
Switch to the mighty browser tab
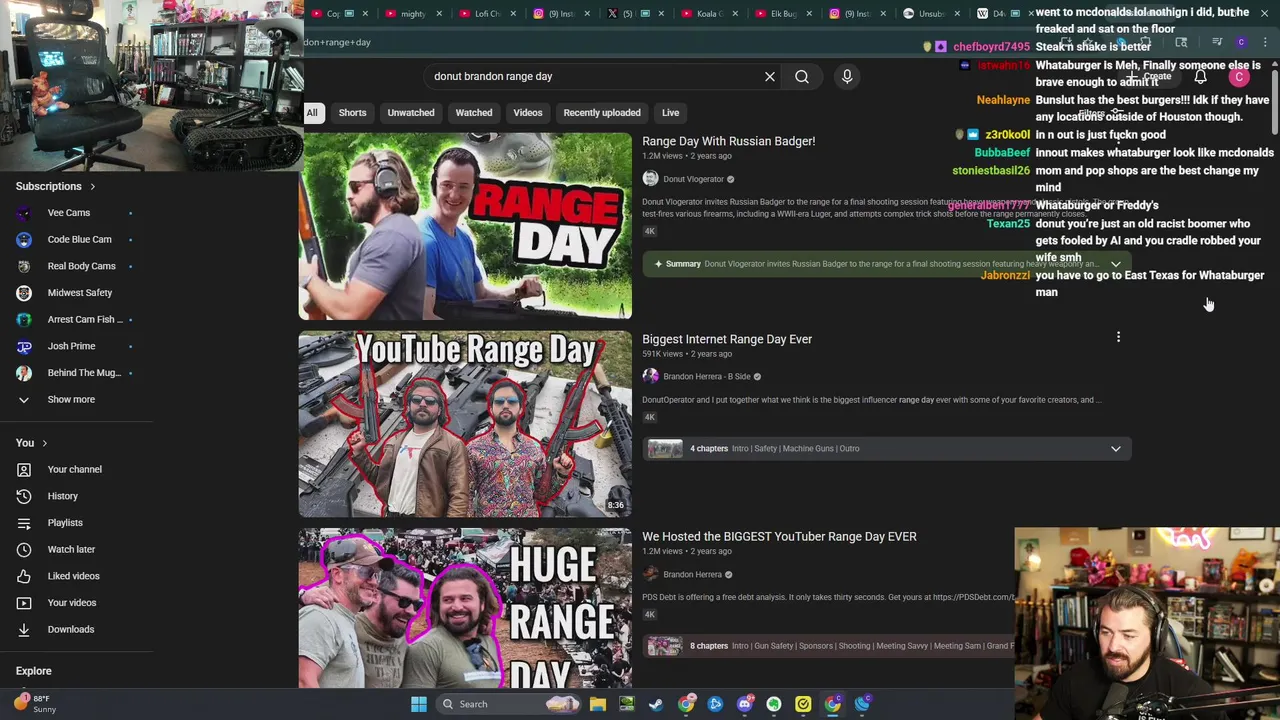coord(411,14)
